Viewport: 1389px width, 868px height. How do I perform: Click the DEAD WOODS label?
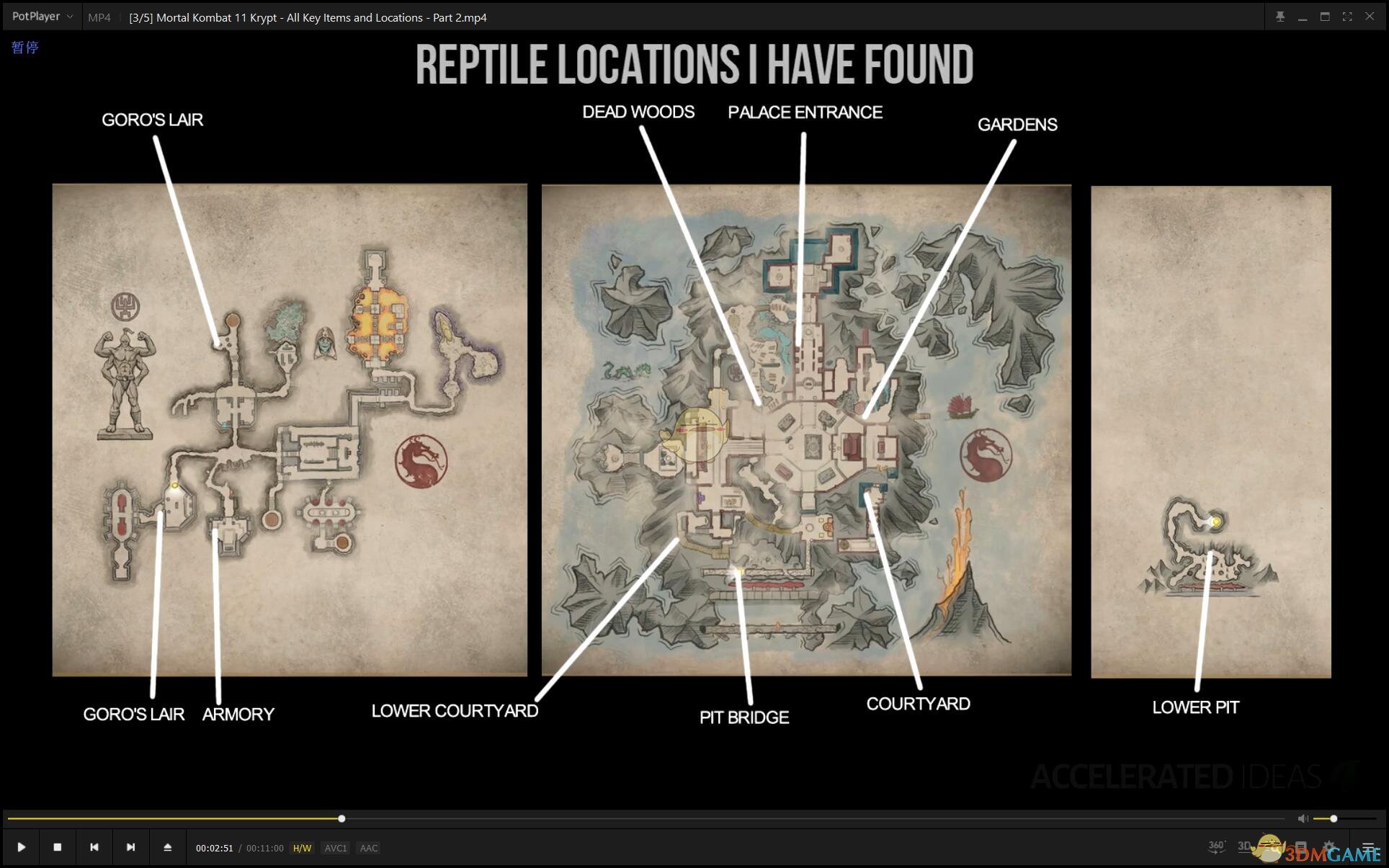pos(638,112)
